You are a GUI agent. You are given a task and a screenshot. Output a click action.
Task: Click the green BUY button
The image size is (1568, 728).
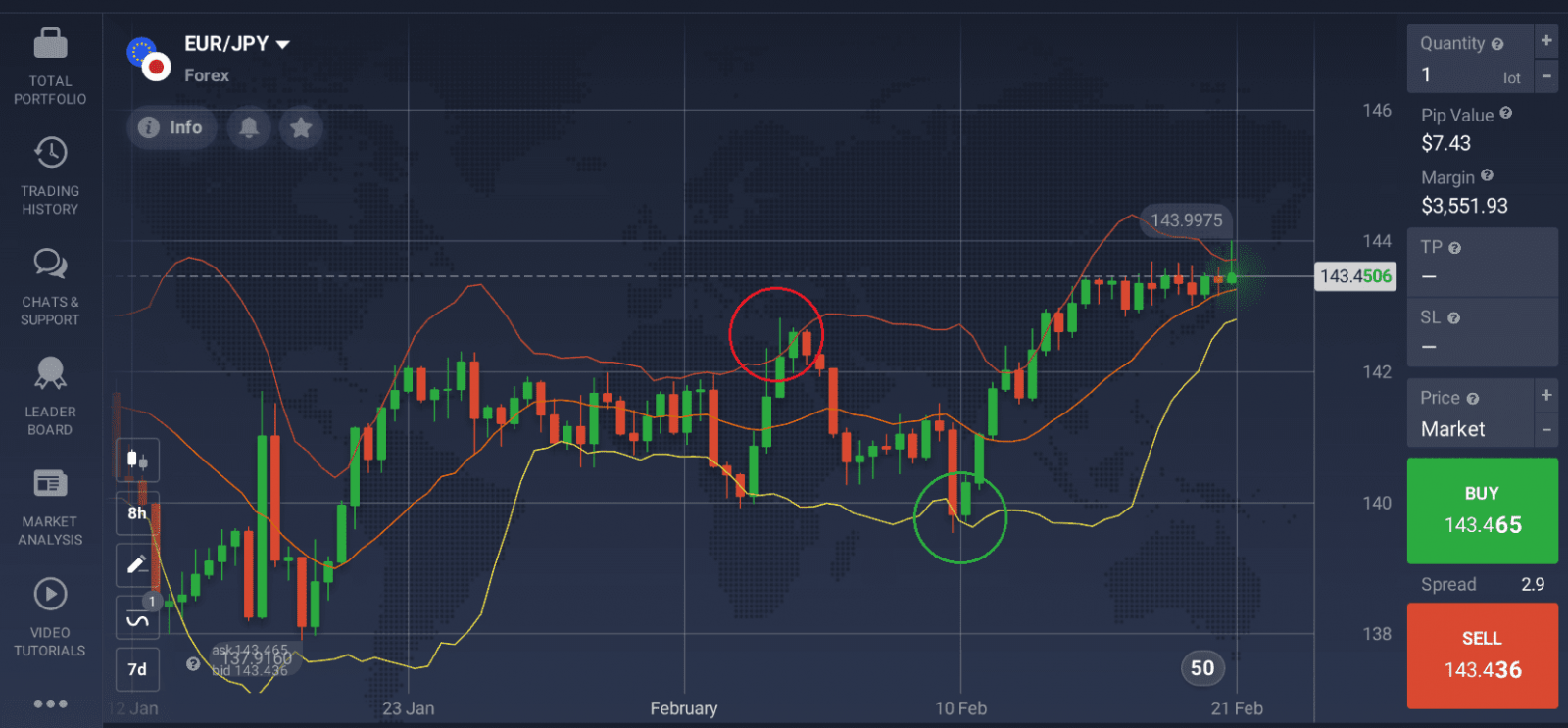pos(1482,510)
